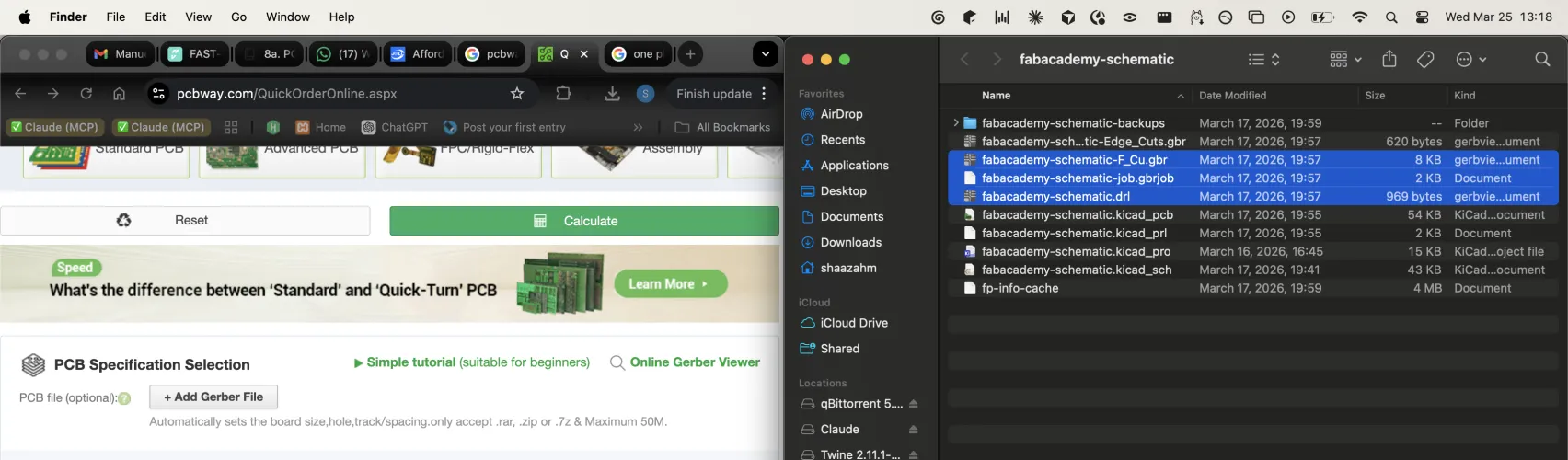Screen dimensions: 1568x460
Task: Expand the fabacademy-schematic-backups folder
Action: (956, 122)
